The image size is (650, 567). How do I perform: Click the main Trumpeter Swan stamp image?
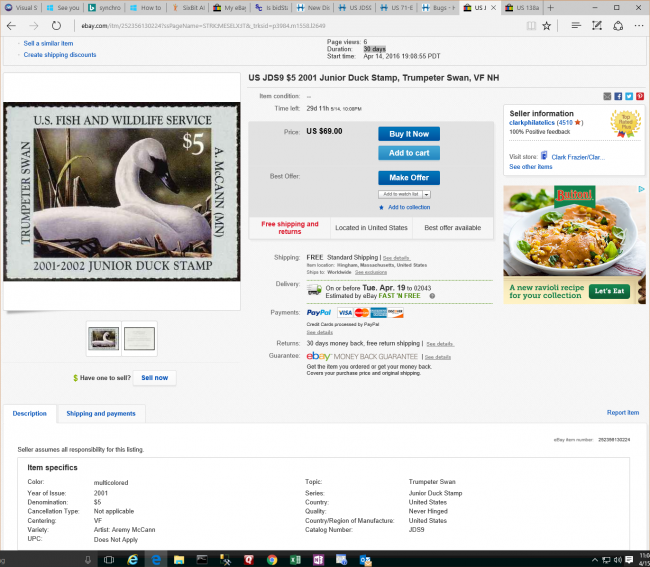pyautogui.click(x=122, y=191)
